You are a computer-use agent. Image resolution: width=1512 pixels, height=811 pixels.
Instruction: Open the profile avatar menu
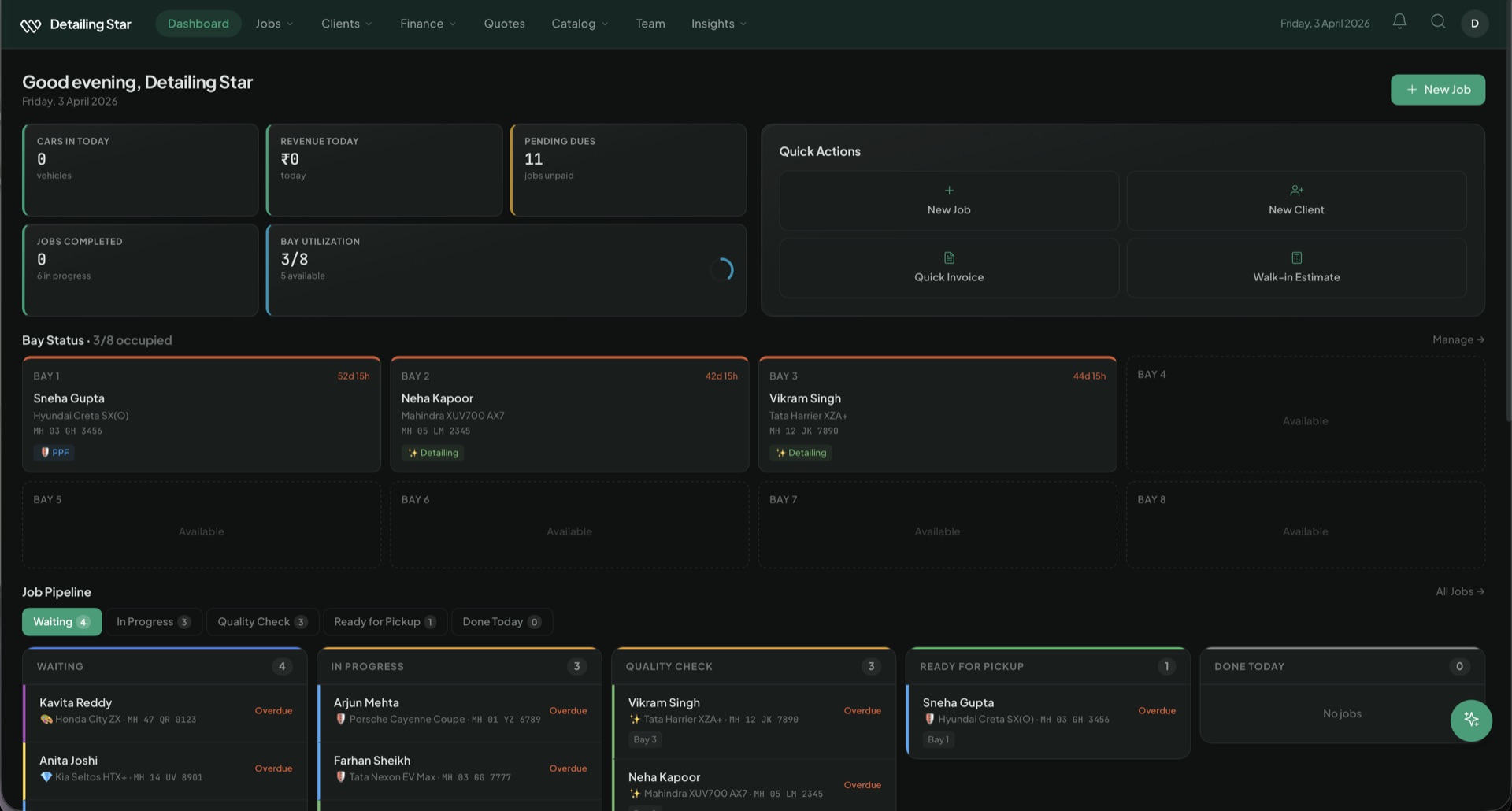pyautogui.click(x=1475, y=24)
